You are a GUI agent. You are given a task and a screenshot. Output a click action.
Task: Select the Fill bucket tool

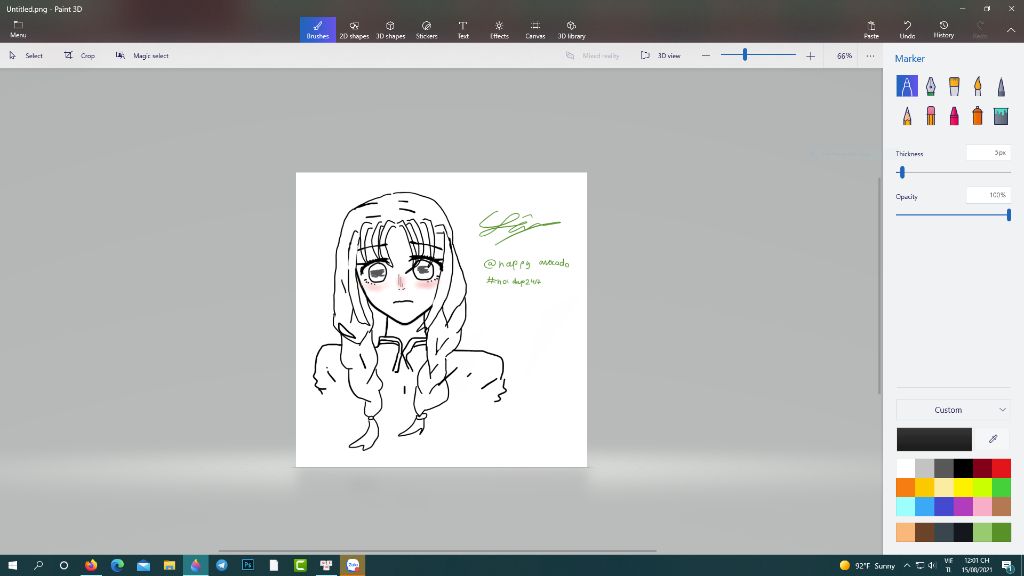pyautogui.click(x=1000, y=116)
